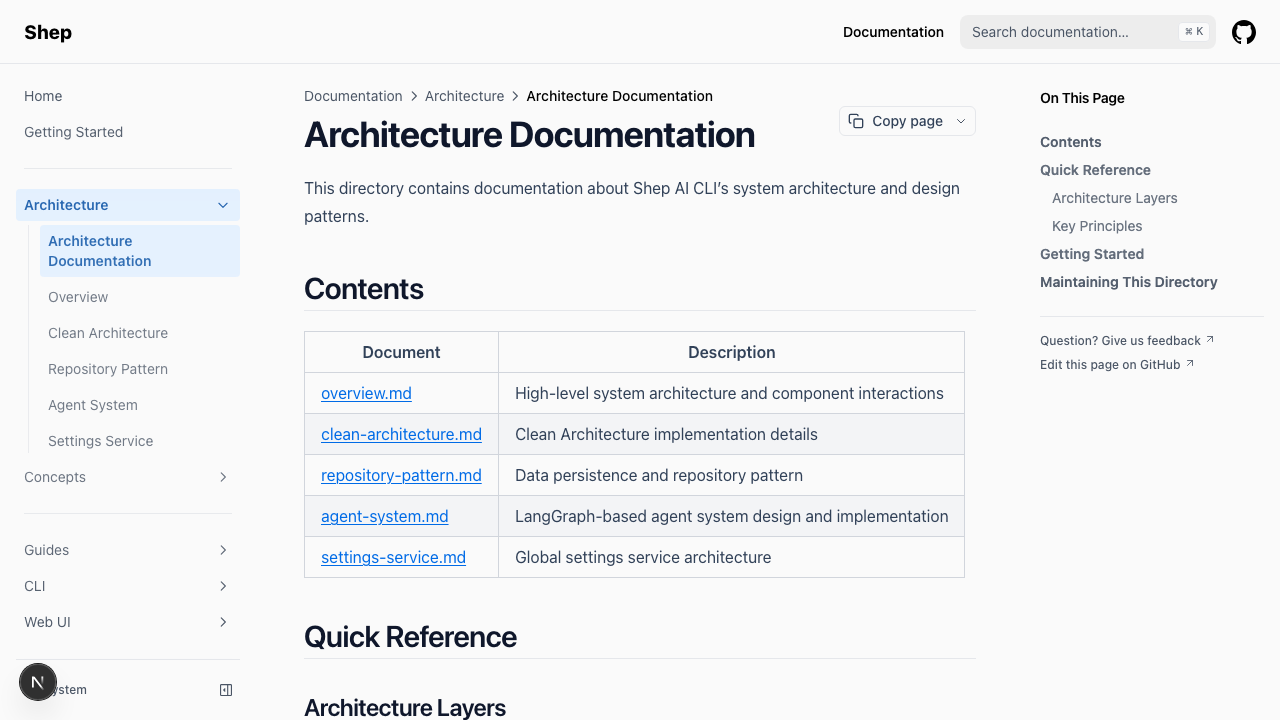Select Architecture Documentation sidebar item

tap(140, 251)
